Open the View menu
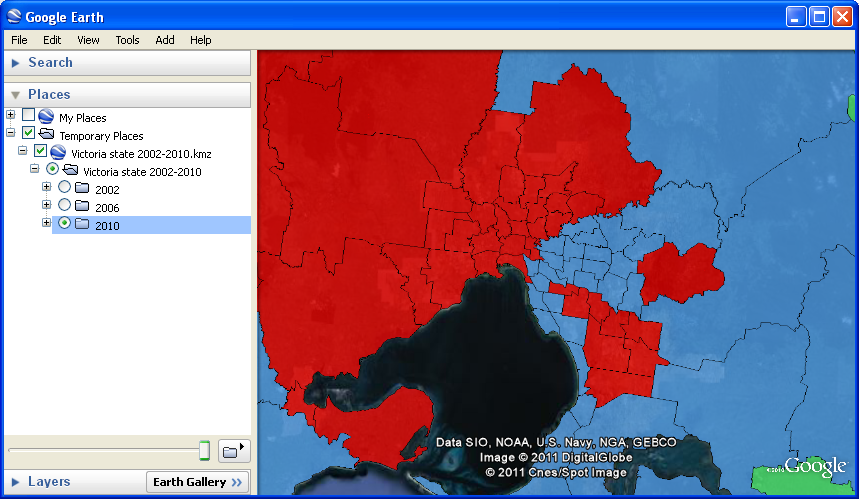 coord(88,40)
